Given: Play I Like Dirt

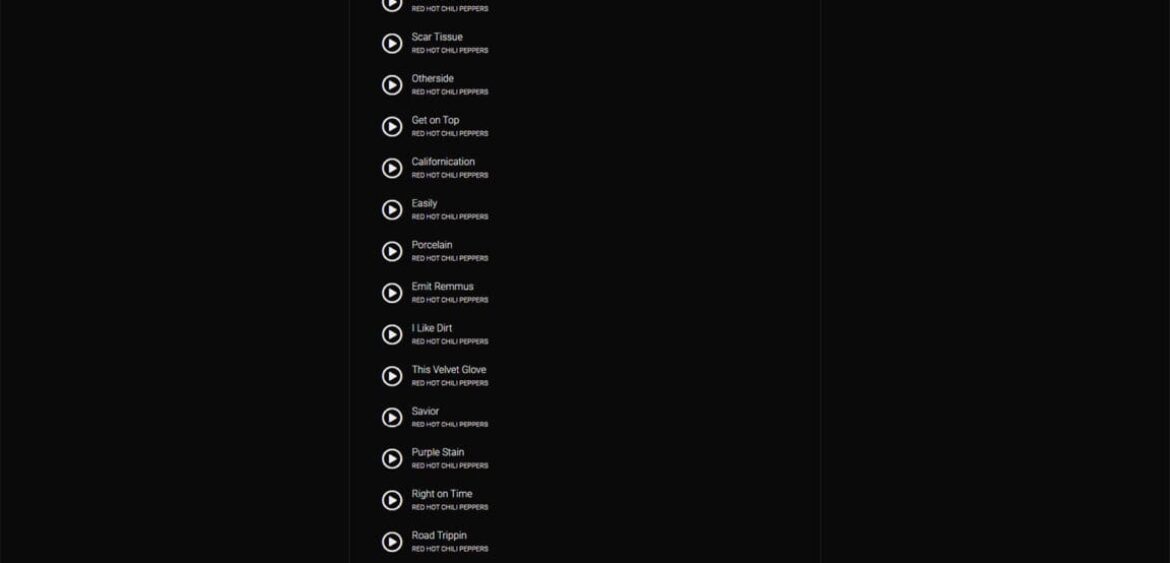Looking at the screenshot, I should (x=392, y=335).
